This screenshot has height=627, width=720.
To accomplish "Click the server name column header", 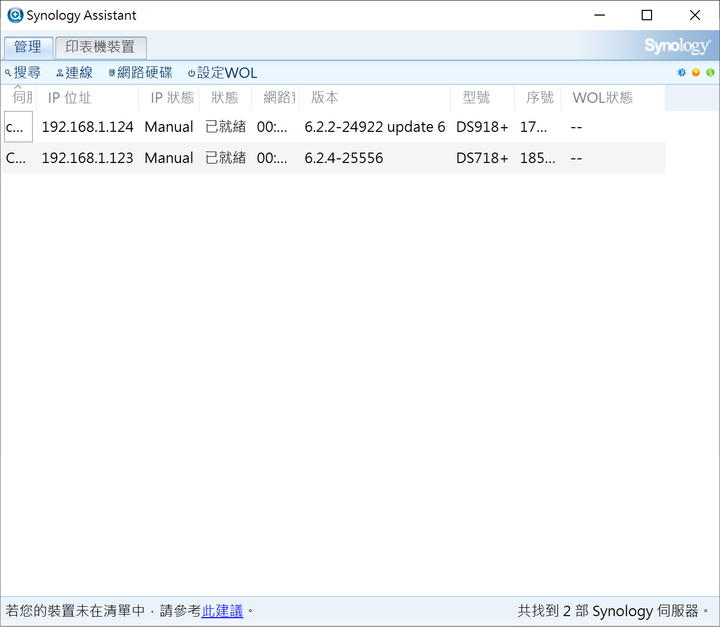I will tap(19, 98).
